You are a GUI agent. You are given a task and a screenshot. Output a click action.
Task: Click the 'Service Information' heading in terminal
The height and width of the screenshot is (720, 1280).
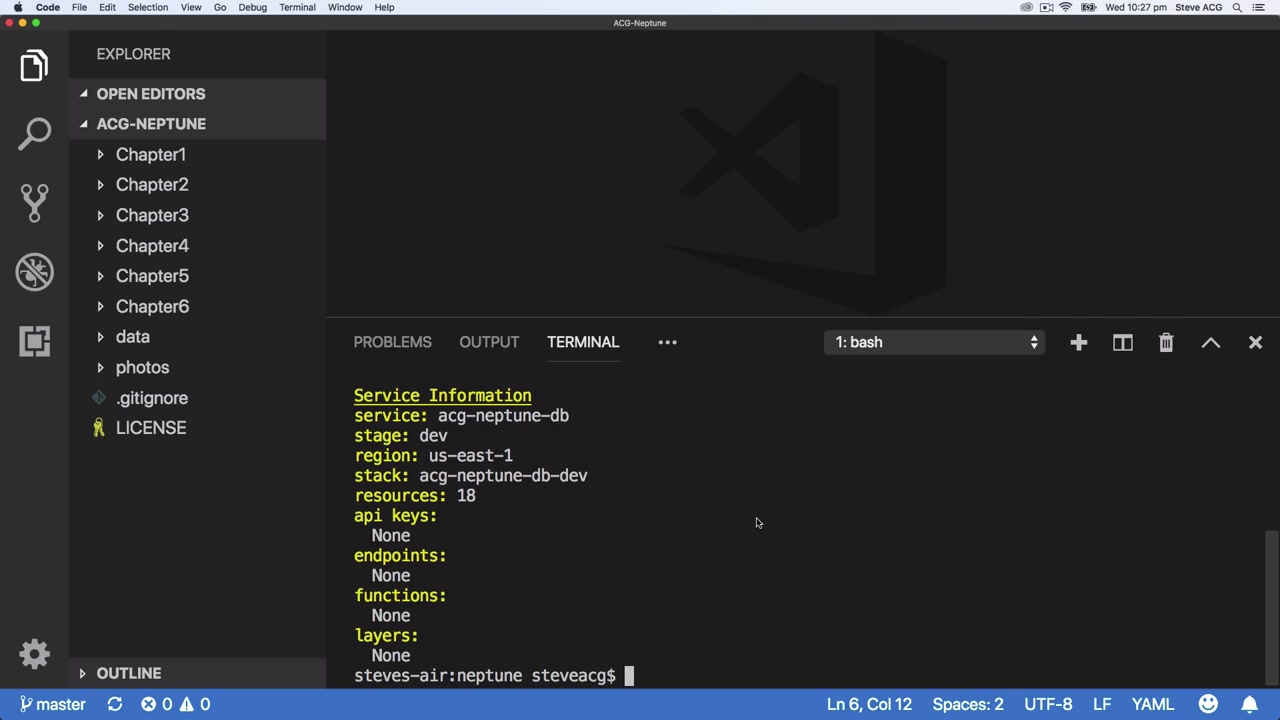pyautogui.click(x=442, y=396)
